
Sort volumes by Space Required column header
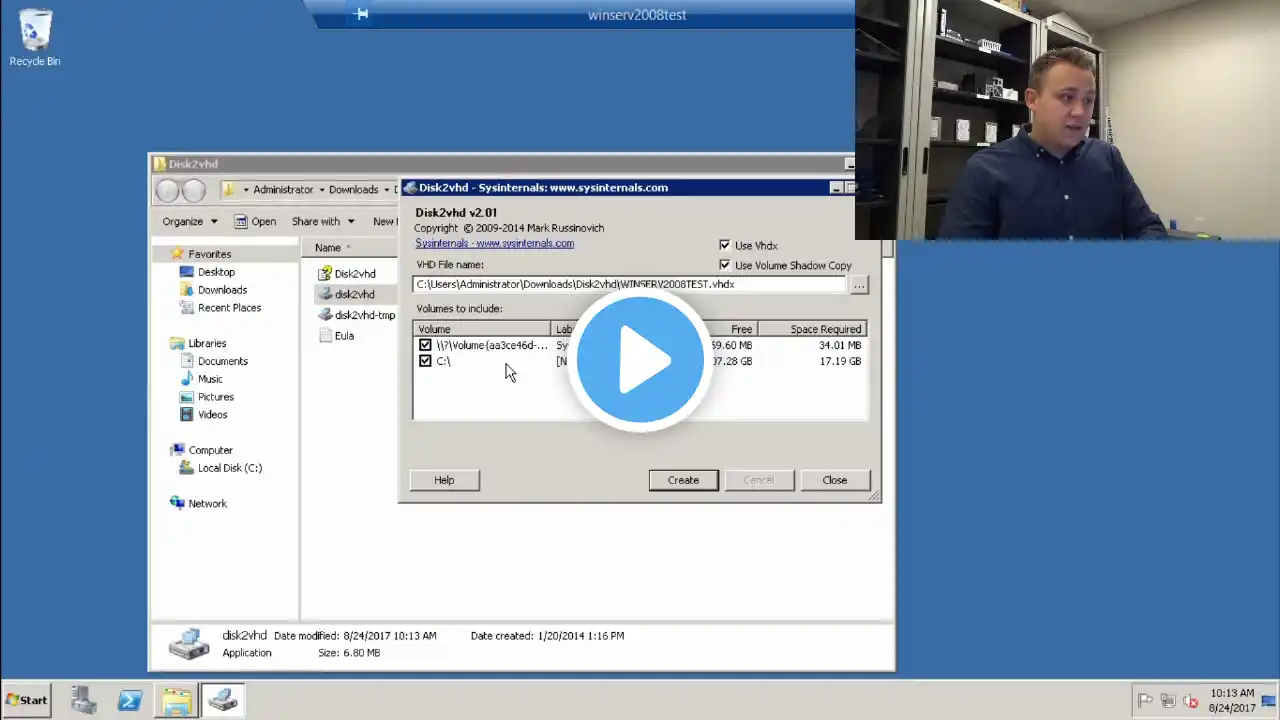(x=811, y=329)
